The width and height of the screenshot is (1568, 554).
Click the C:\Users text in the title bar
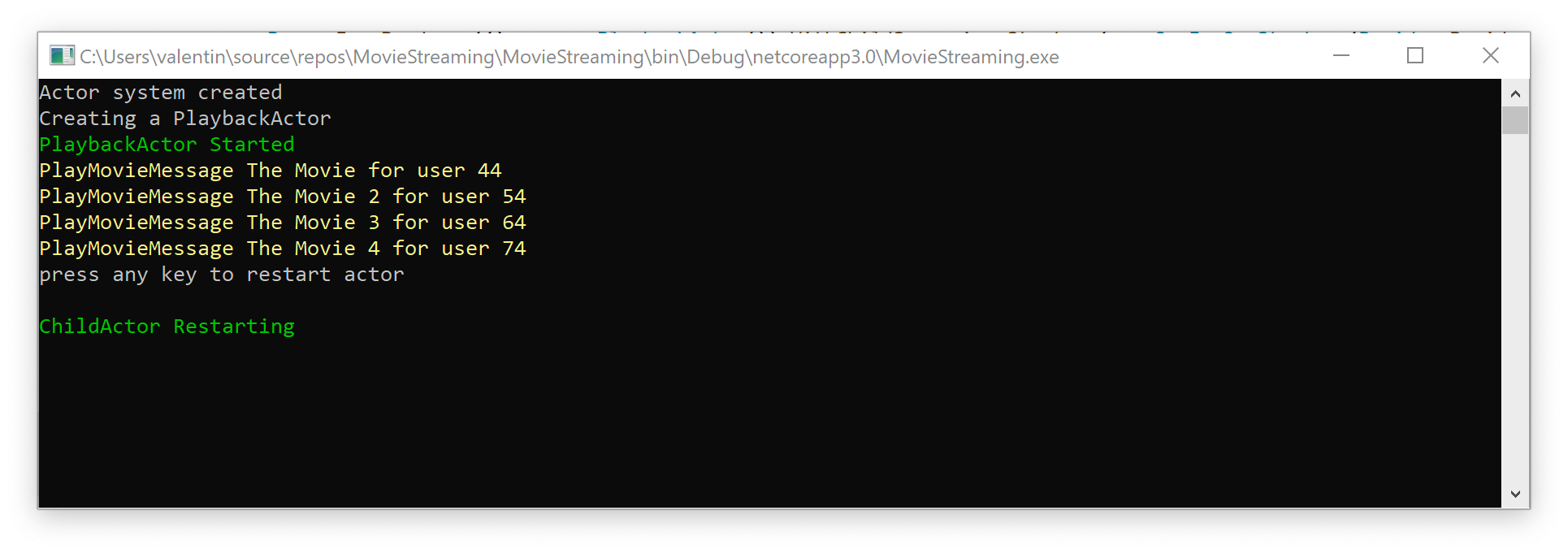(x=115, y=57)
